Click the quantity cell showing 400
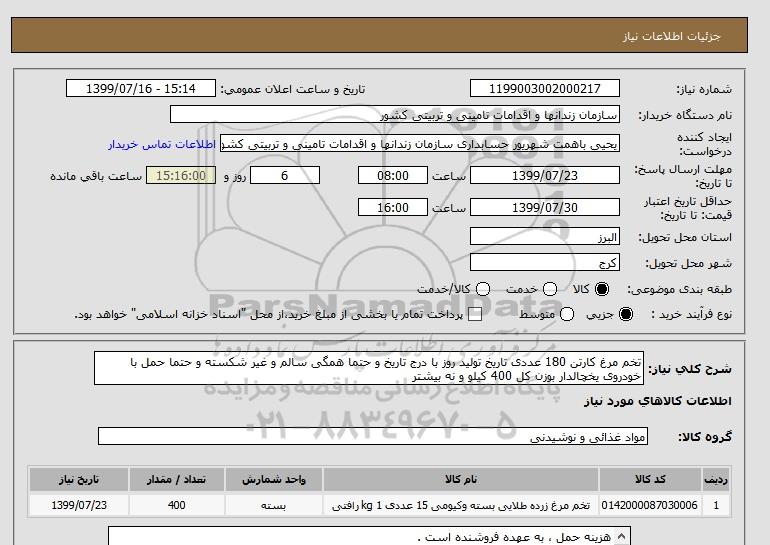This screenshot has height=545, width=770. (x=177, y=505)
